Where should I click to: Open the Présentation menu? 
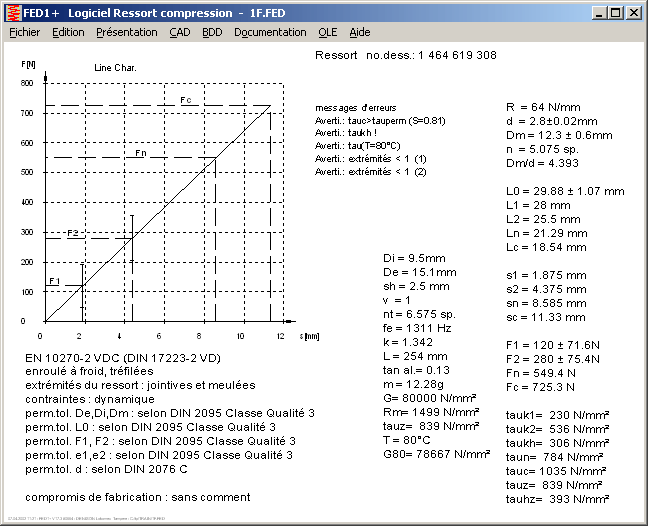(126, 32)
